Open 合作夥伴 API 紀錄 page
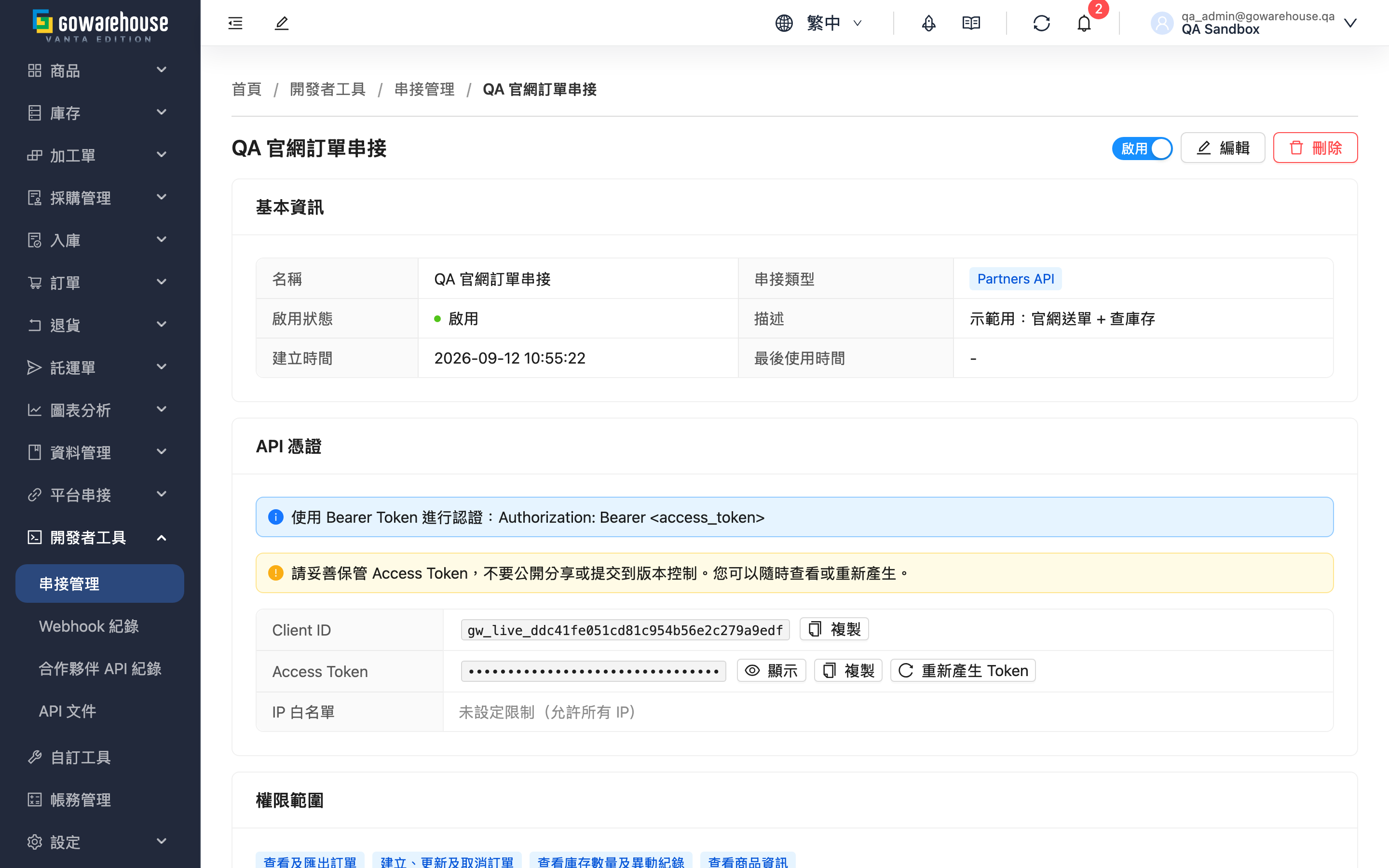This screenshot has height=868, width=1389. pyautogui.click(x=100, y=668)
